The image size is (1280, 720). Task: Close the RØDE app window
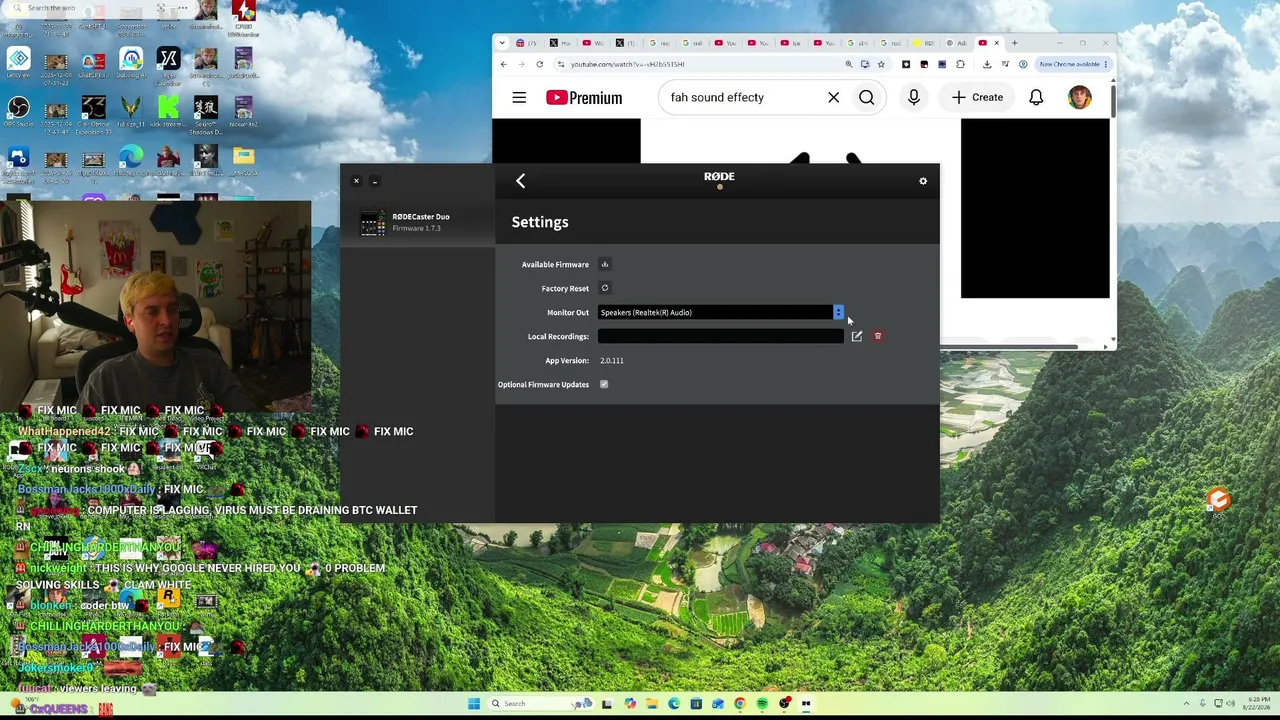coord(356,181)
